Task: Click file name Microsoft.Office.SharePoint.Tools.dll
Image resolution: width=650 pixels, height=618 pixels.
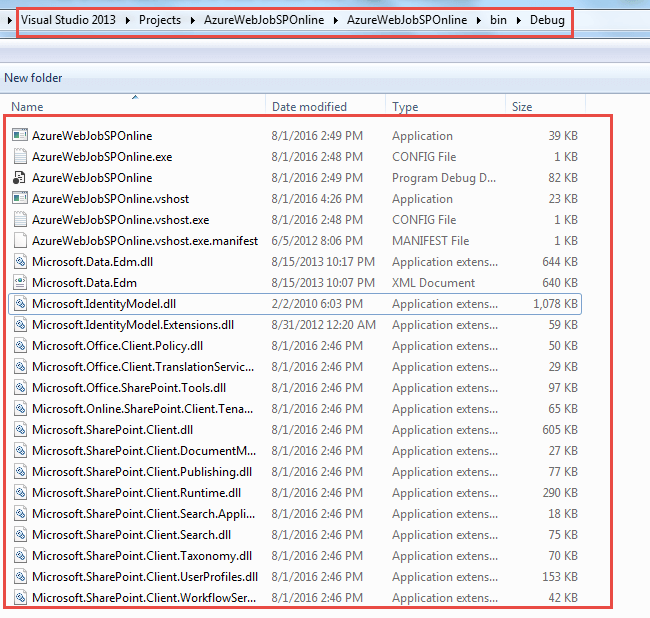Action: coord(129,388)
